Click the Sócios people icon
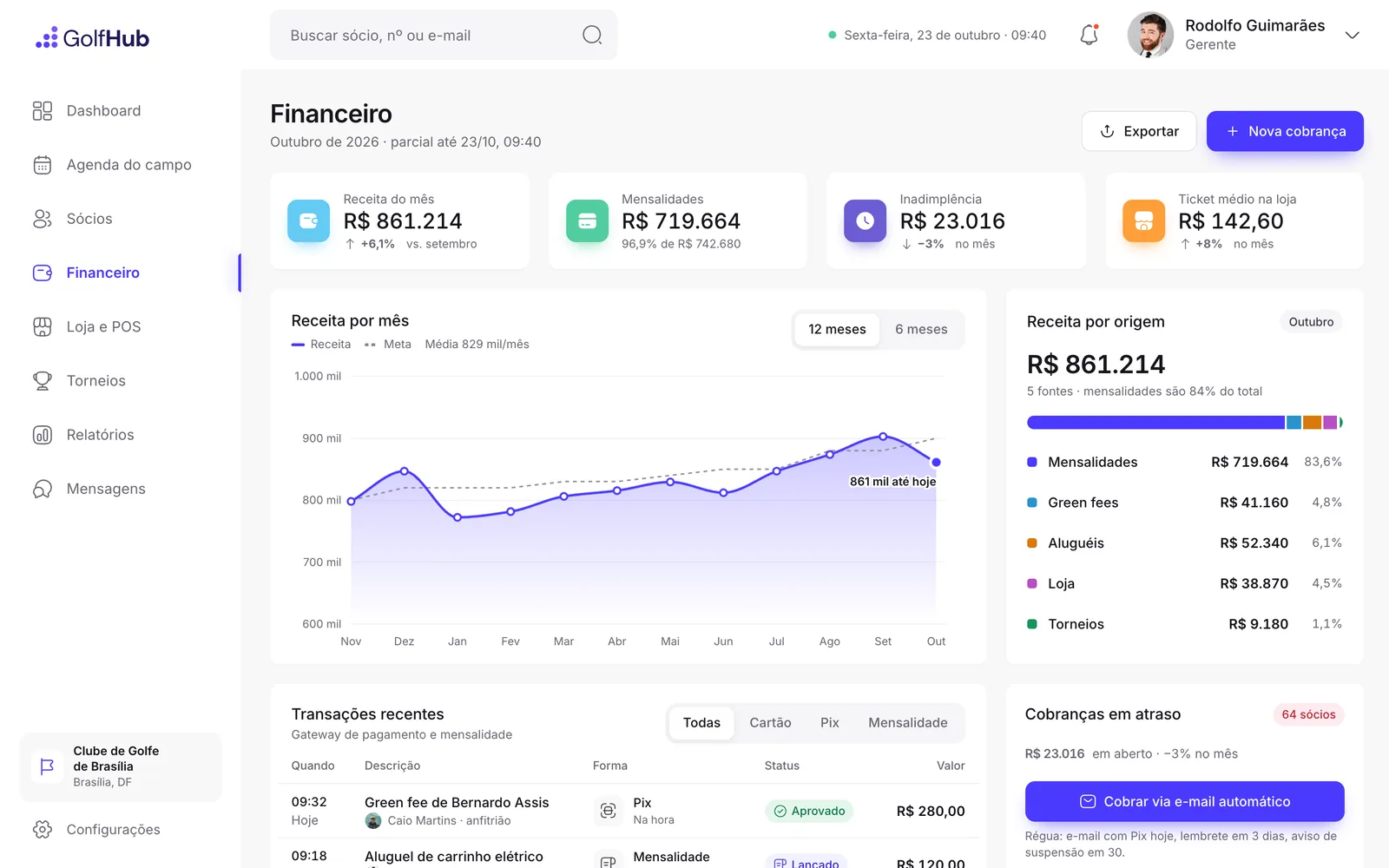1389x868 pixels. pyautogui.click(x=43, y=219)
